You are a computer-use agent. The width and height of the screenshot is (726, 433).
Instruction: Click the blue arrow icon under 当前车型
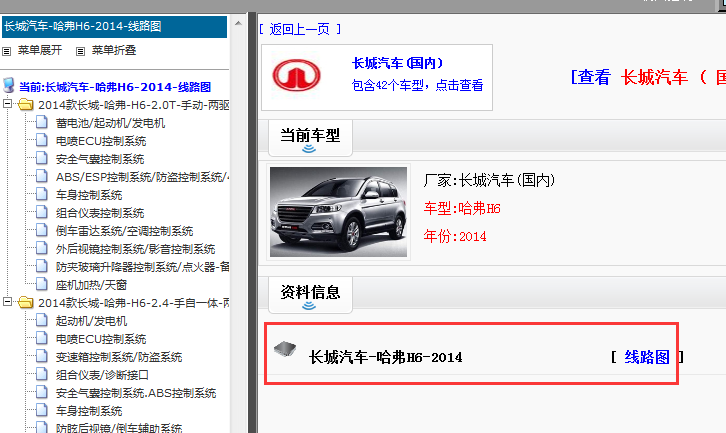click(x=309, y=149)
